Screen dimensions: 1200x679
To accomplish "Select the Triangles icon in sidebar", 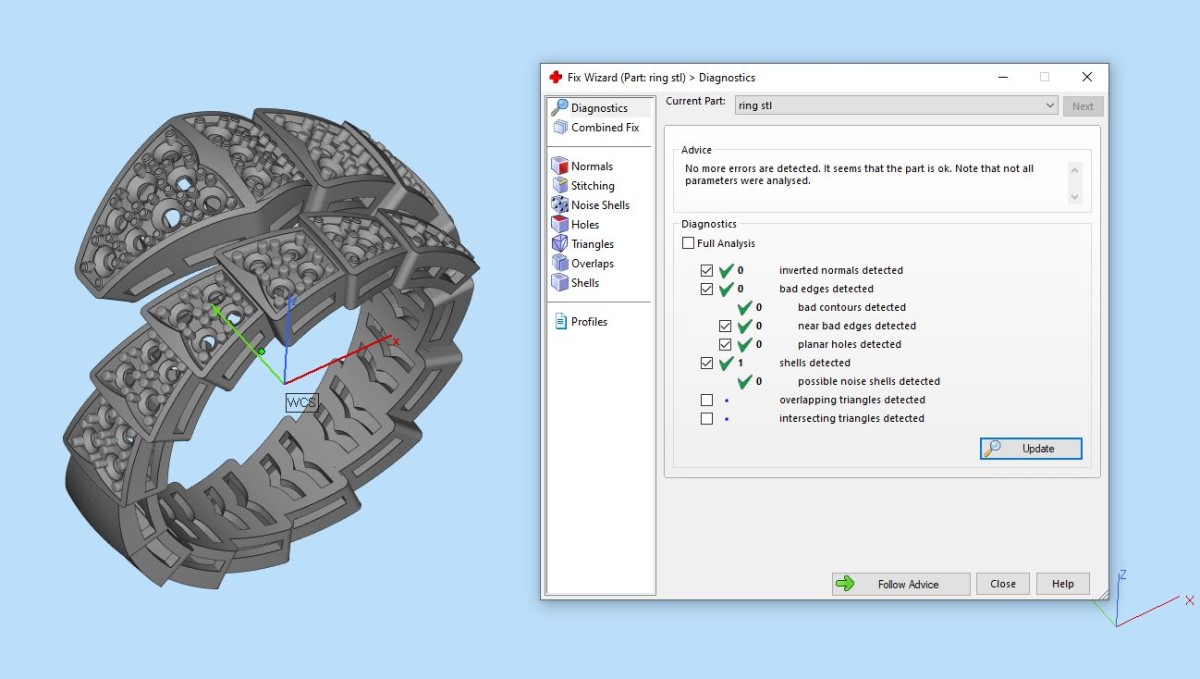I will coord(560,244).
